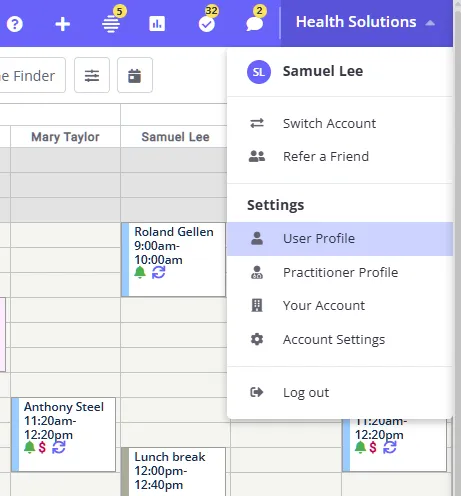Open Anthony Steel 11:20am appointment

coord(64,434)
